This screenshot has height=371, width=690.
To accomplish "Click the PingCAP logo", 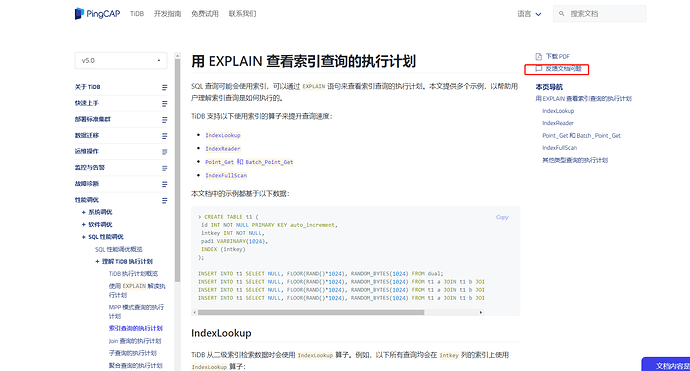I will pyautogui.click(x=97, y=14).
